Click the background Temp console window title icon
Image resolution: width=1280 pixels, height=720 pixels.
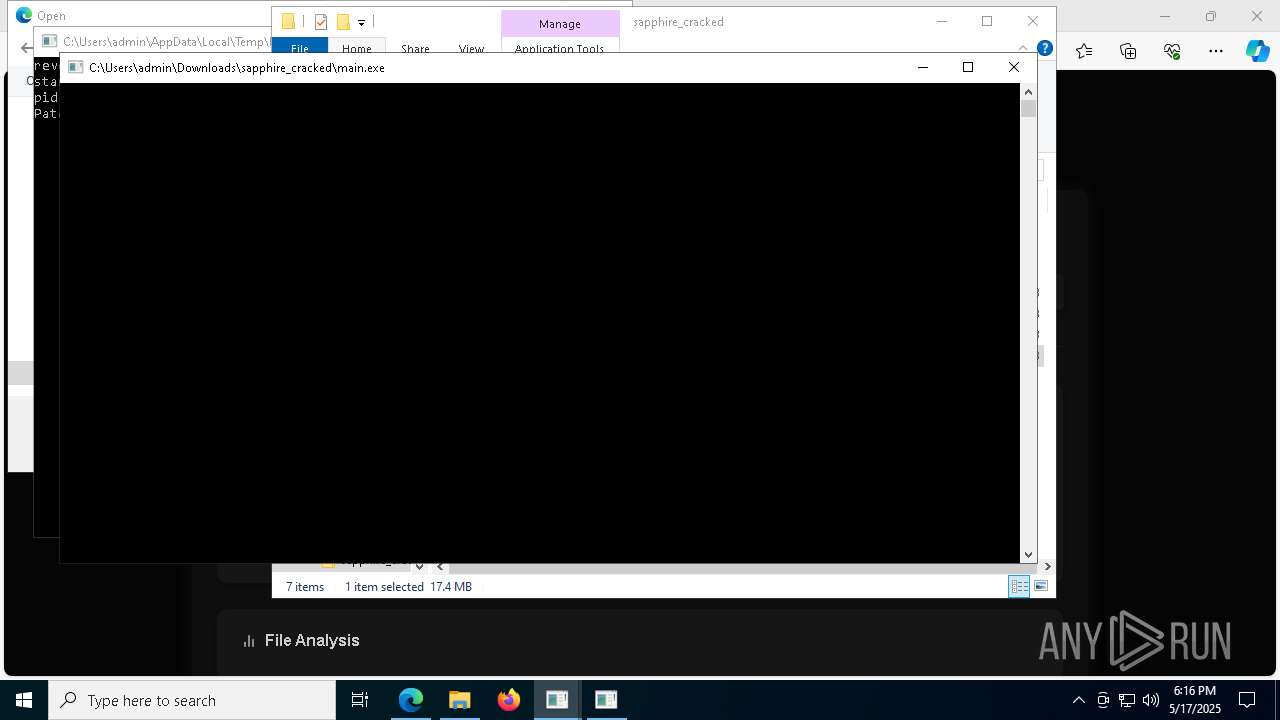49,41
